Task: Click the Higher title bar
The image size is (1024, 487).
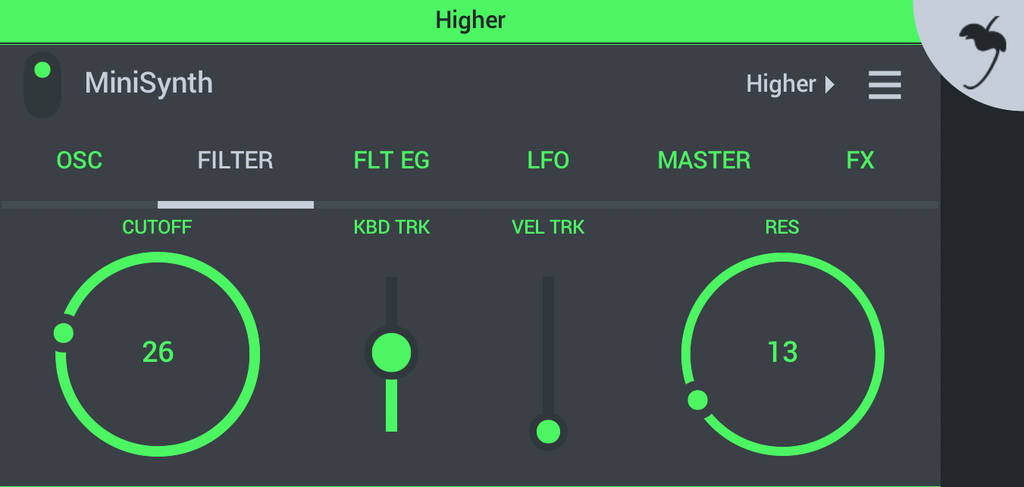Action: point(470,20)
